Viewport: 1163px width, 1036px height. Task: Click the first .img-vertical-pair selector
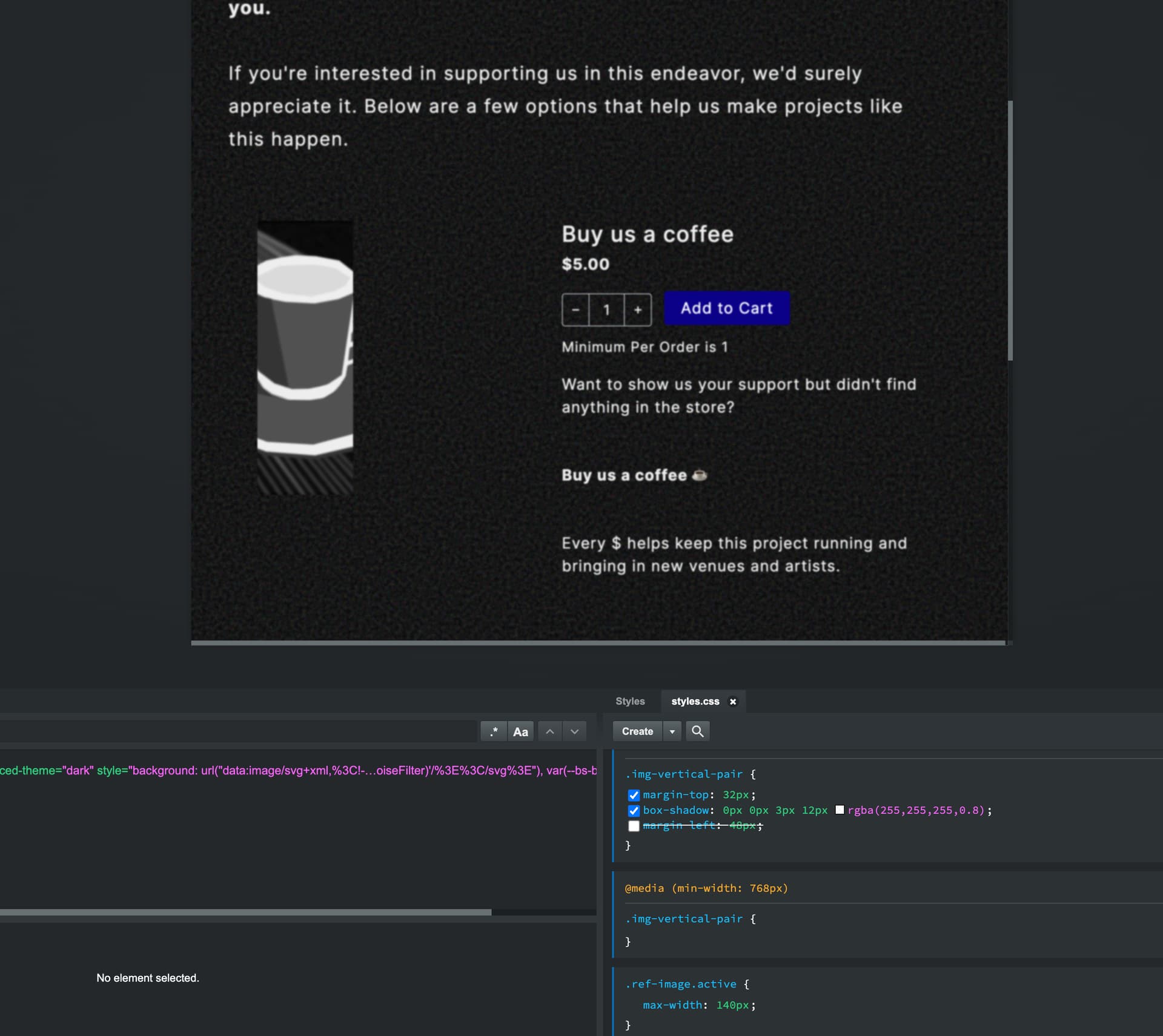(x=684, y=774)
